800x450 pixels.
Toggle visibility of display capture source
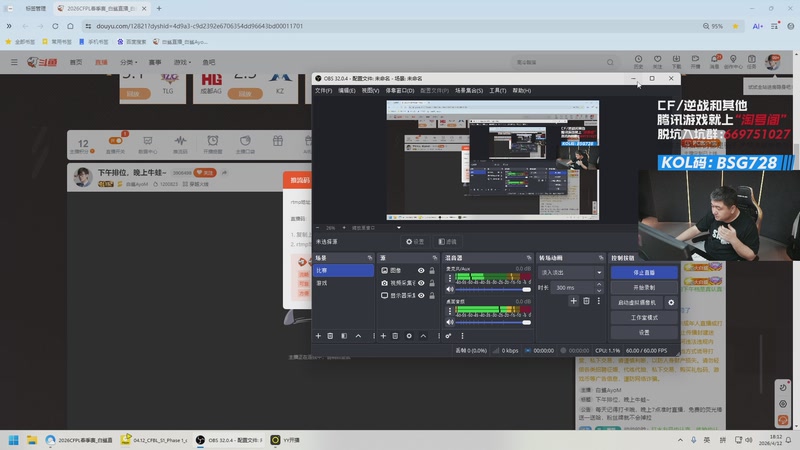point(421,295)
